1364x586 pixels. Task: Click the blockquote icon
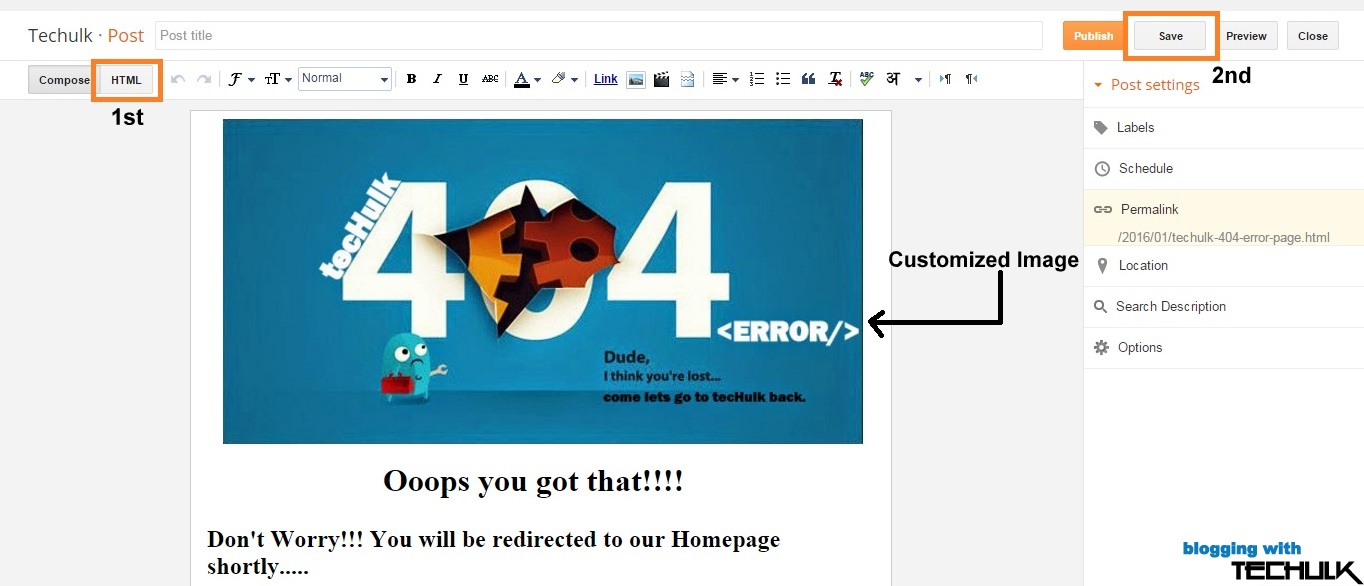[x=809, y=79]
